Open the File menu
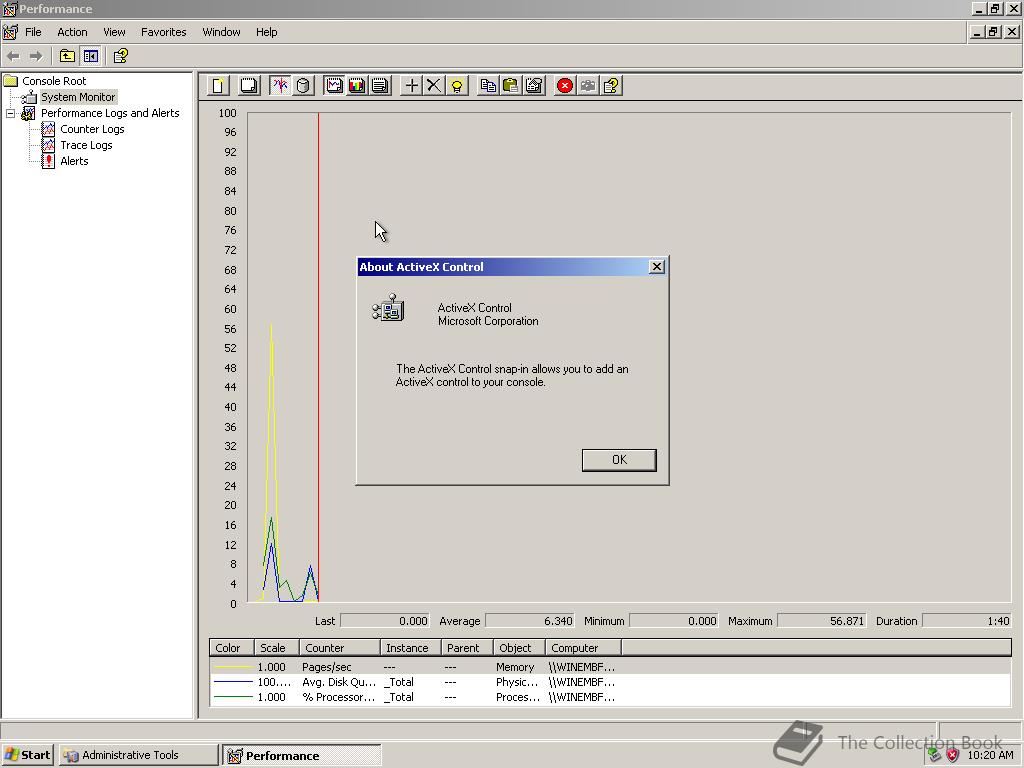Image resolution: width=1024 pixels, height=768 pixels. point(33,32)
